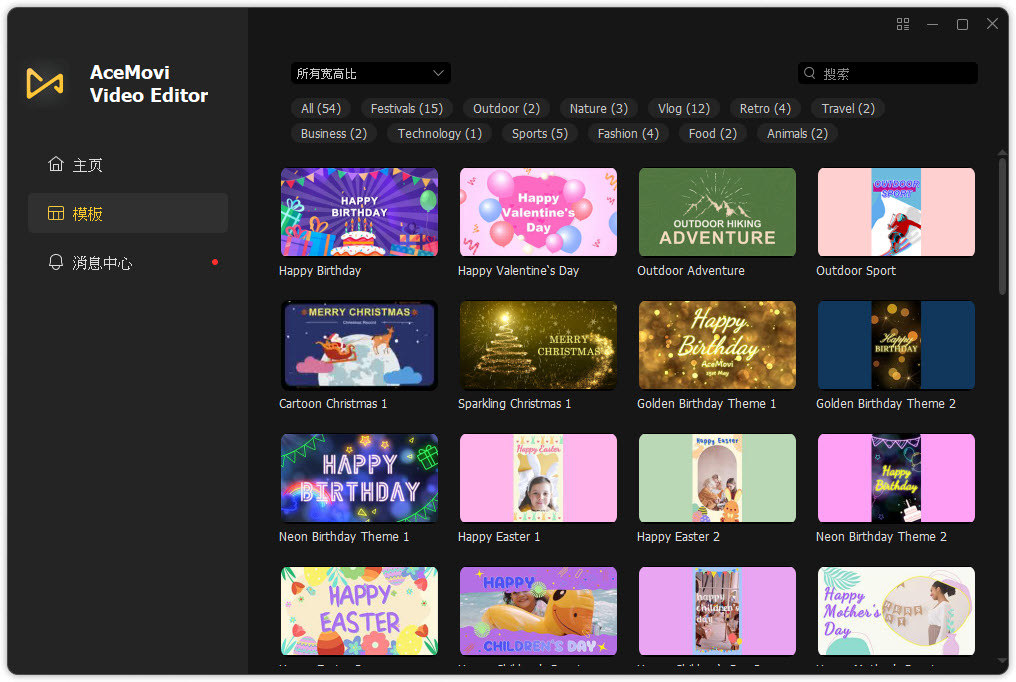Minimize the AceMovi window

[932, 24]
